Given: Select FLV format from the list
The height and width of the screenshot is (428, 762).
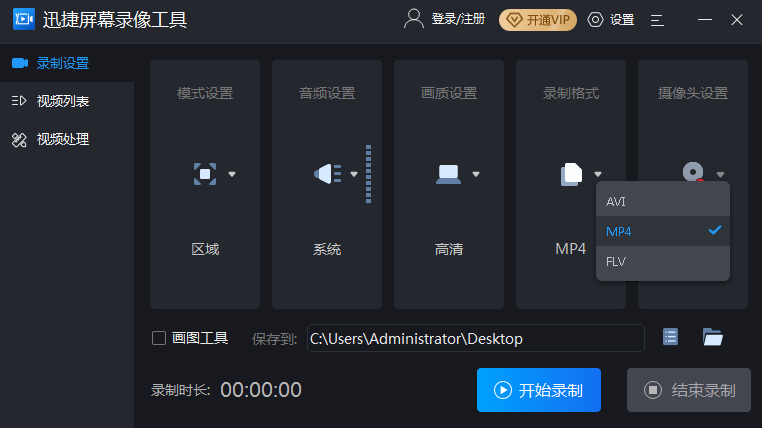Looking at the screenshot, I should coord(663,261).
